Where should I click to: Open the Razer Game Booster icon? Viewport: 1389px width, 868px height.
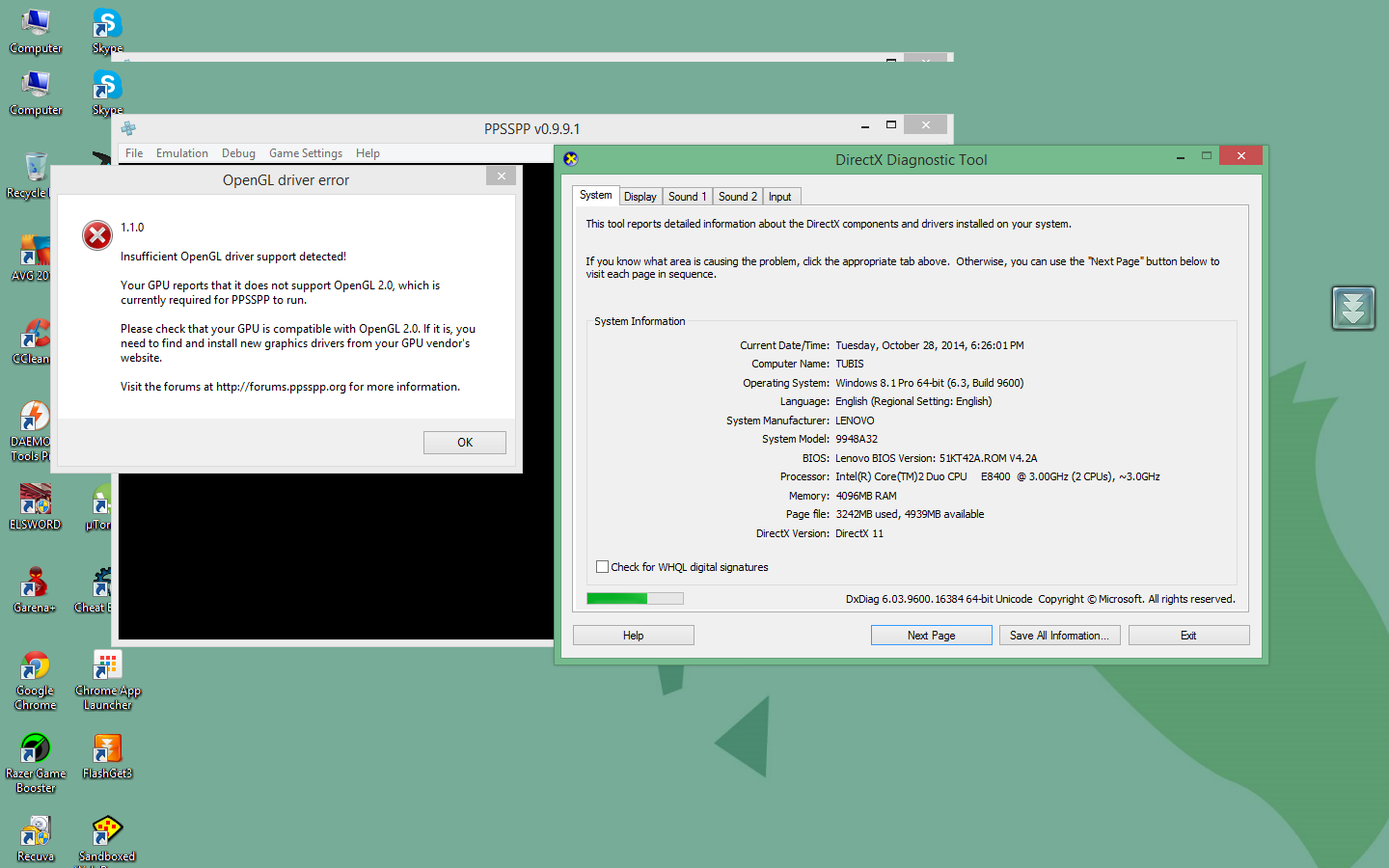coord(36,750)
